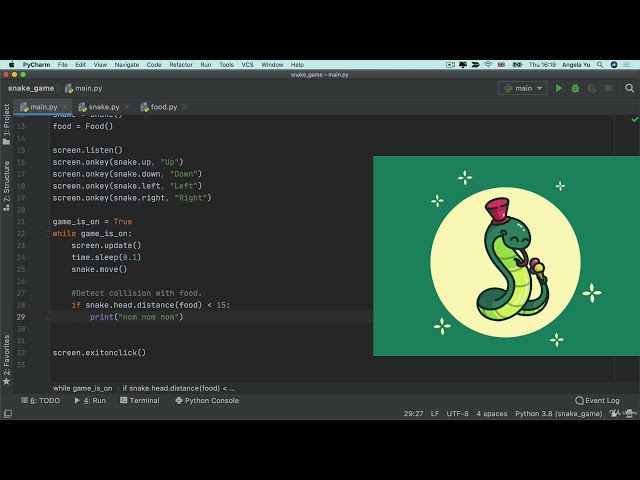The width and height of the screenshot is (640, 480).
Task: Open the Structure tool window sidebar
Action: (6, 186)
